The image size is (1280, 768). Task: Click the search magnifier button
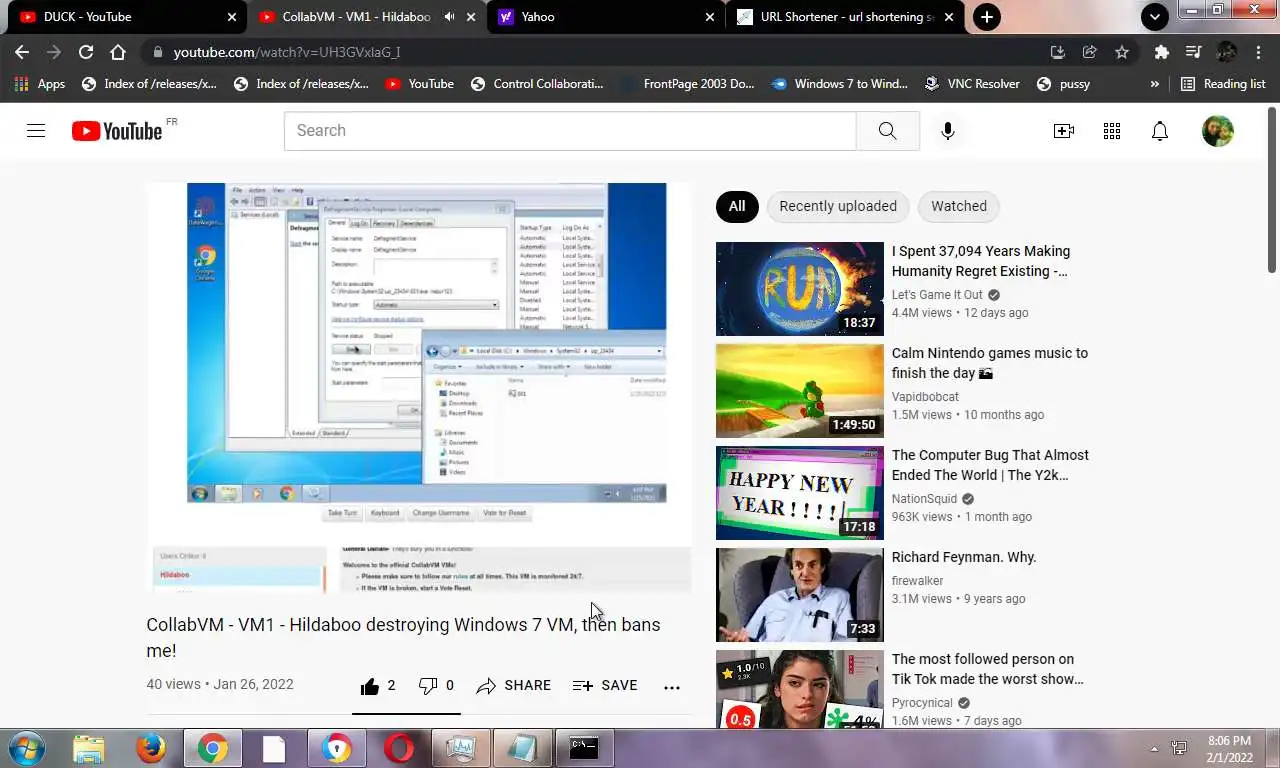(x=887, y=131)
